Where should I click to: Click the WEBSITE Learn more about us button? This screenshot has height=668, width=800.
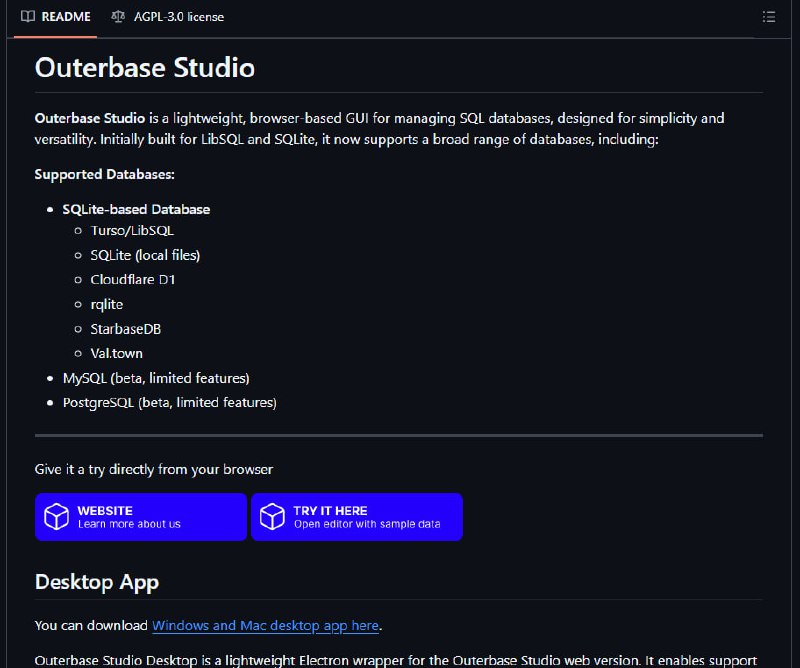(x=141, y=517)
